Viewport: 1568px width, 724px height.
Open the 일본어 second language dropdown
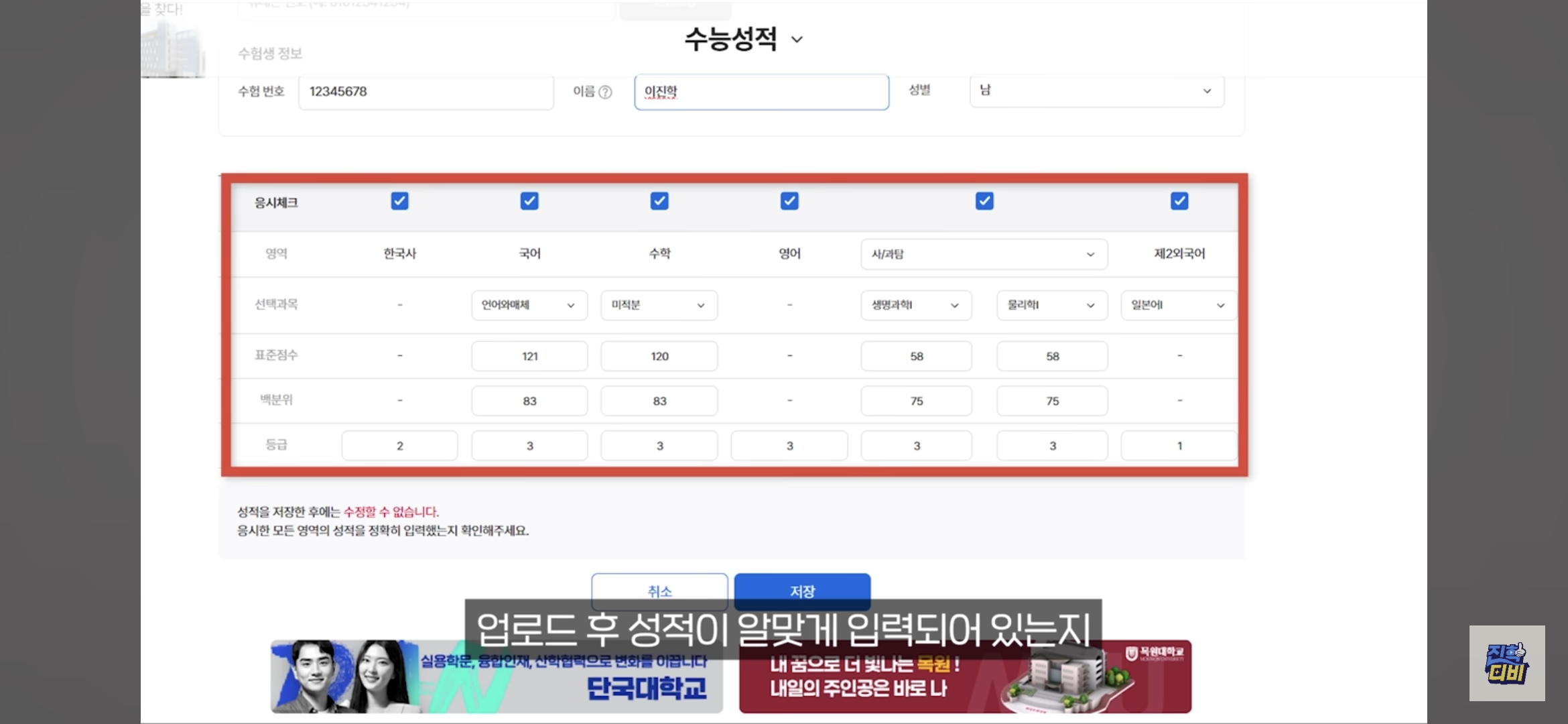tap(1178, 305)
